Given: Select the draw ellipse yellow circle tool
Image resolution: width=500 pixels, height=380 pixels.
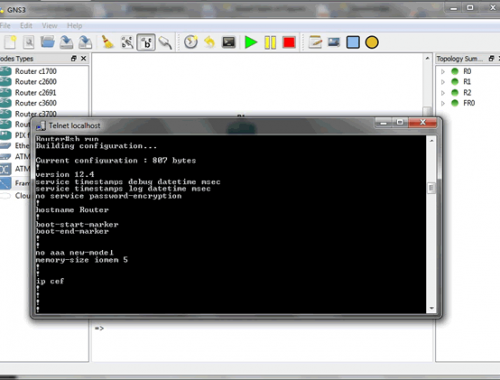Looking at the screenshot, I should [x=372, y=42].
